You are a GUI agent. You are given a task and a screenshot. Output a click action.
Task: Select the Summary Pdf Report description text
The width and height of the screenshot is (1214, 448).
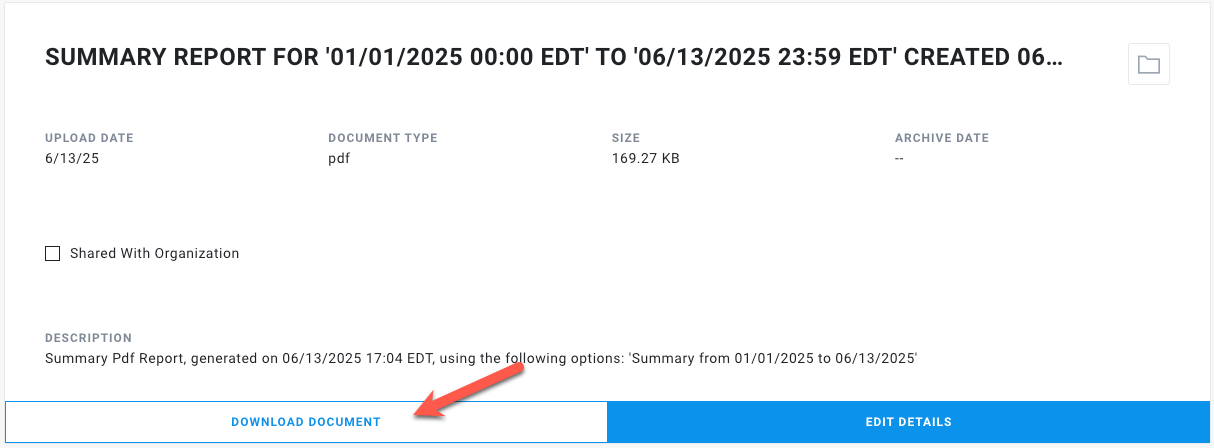tap(482, 358)
